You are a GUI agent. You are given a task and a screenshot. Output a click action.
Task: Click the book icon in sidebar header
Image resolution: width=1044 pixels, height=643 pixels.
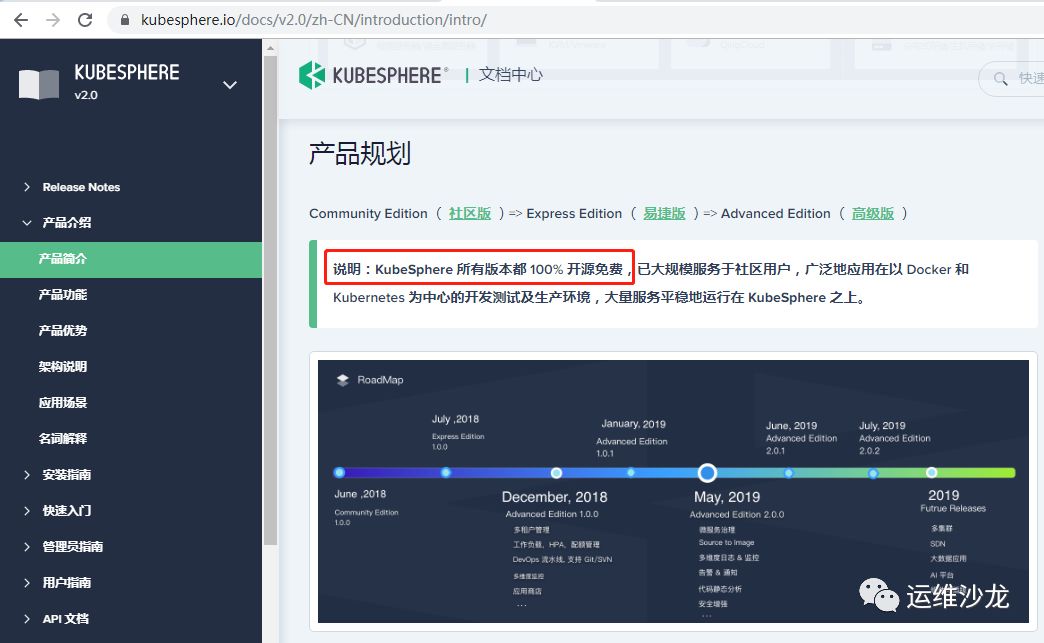point(39,84)
